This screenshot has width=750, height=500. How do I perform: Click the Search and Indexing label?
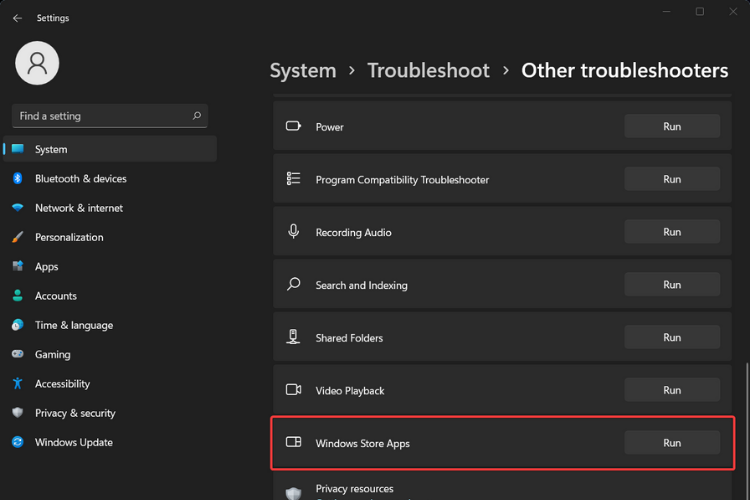pos(362,285)
